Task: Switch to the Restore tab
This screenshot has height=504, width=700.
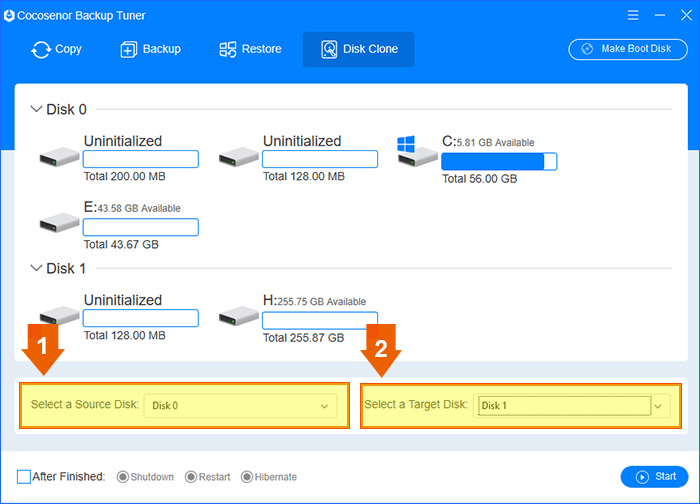Action: pyautogui.click(x=250, y=49)
